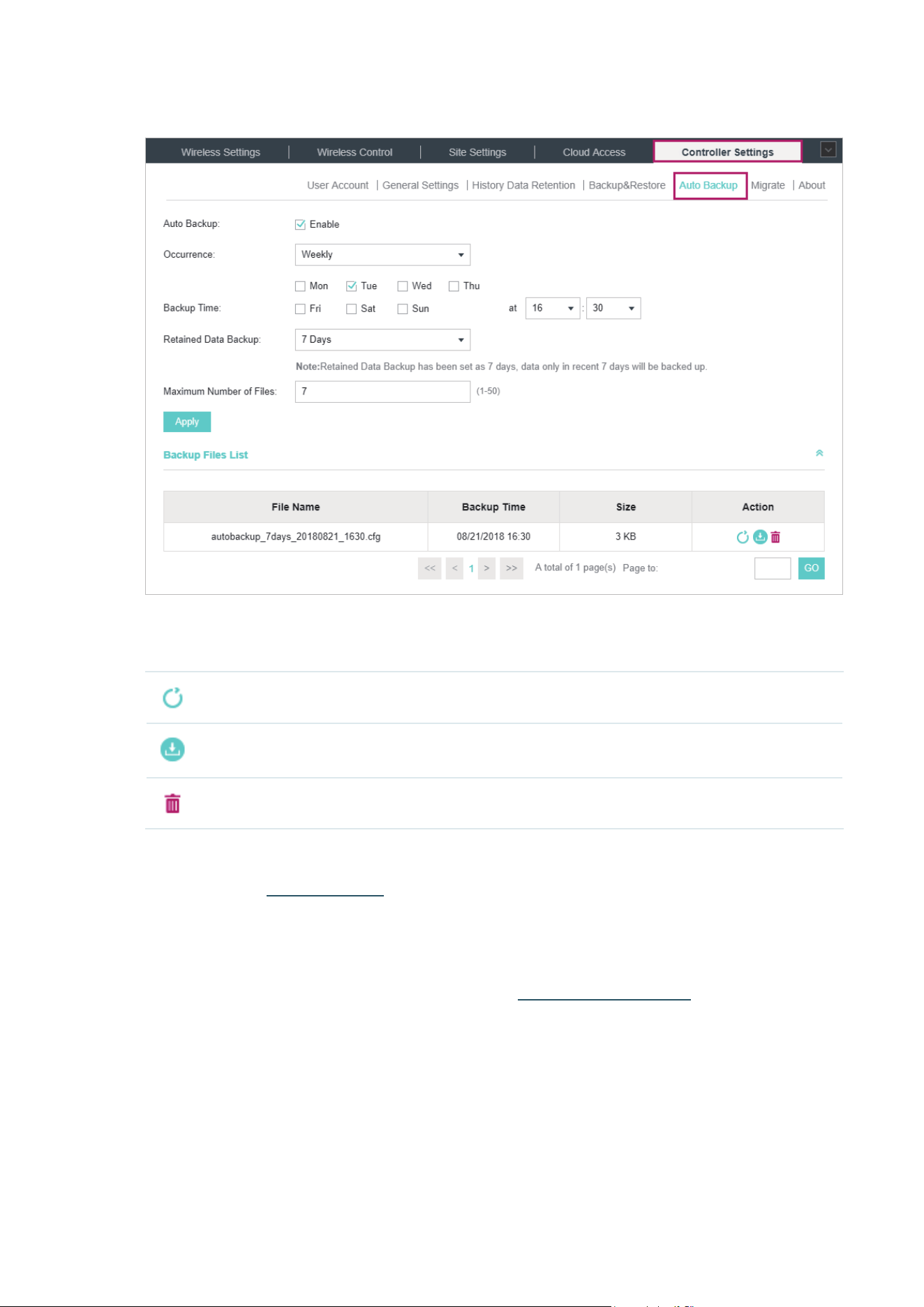Click the Size column header
This screenshot has width=924, height=1307.
(626, 507)
